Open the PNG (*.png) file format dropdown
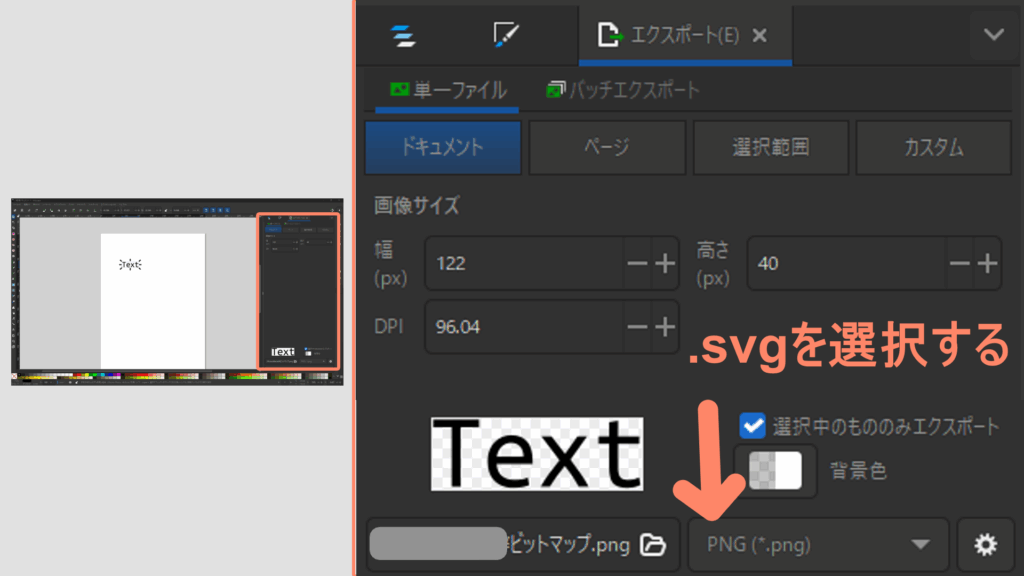Screen dimensions: 1024x576 818,545
